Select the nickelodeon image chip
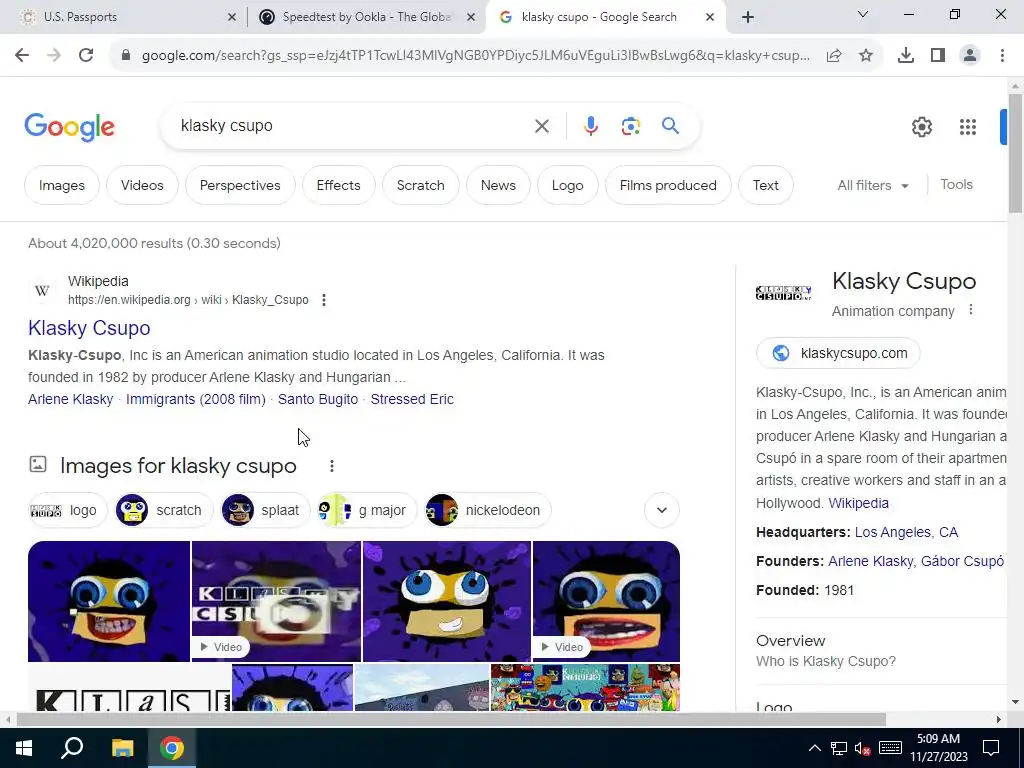The width and height of the screenshot is (1024, 768). [x=488, y=510]
